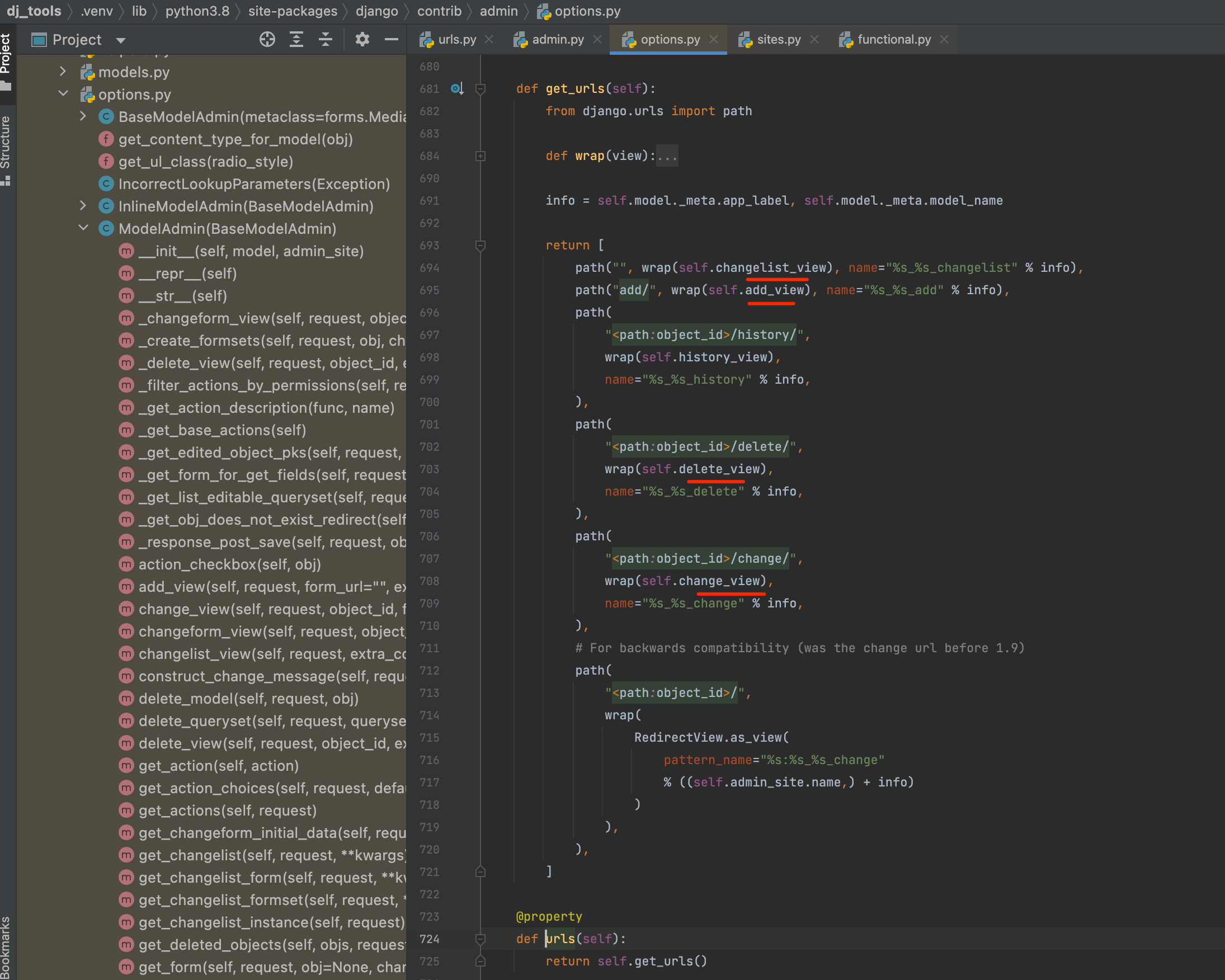Click the change_view method icon in tree
Viewport: 1225px width, 980px height.
(126, 609)
